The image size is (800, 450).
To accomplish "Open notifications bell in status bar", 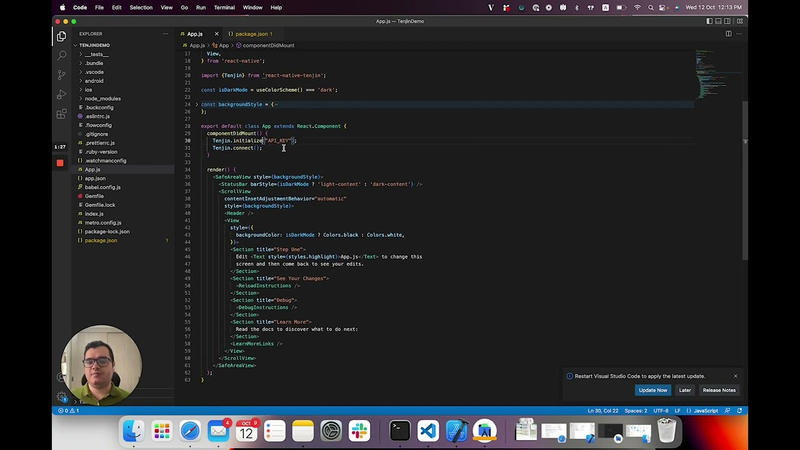I will (740, 411).
